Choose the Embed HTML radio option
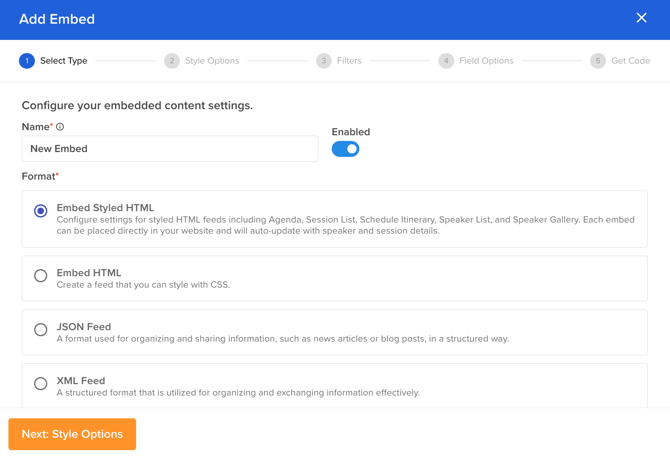Viewport: 670px width, 460px height. tap(41, 276)
